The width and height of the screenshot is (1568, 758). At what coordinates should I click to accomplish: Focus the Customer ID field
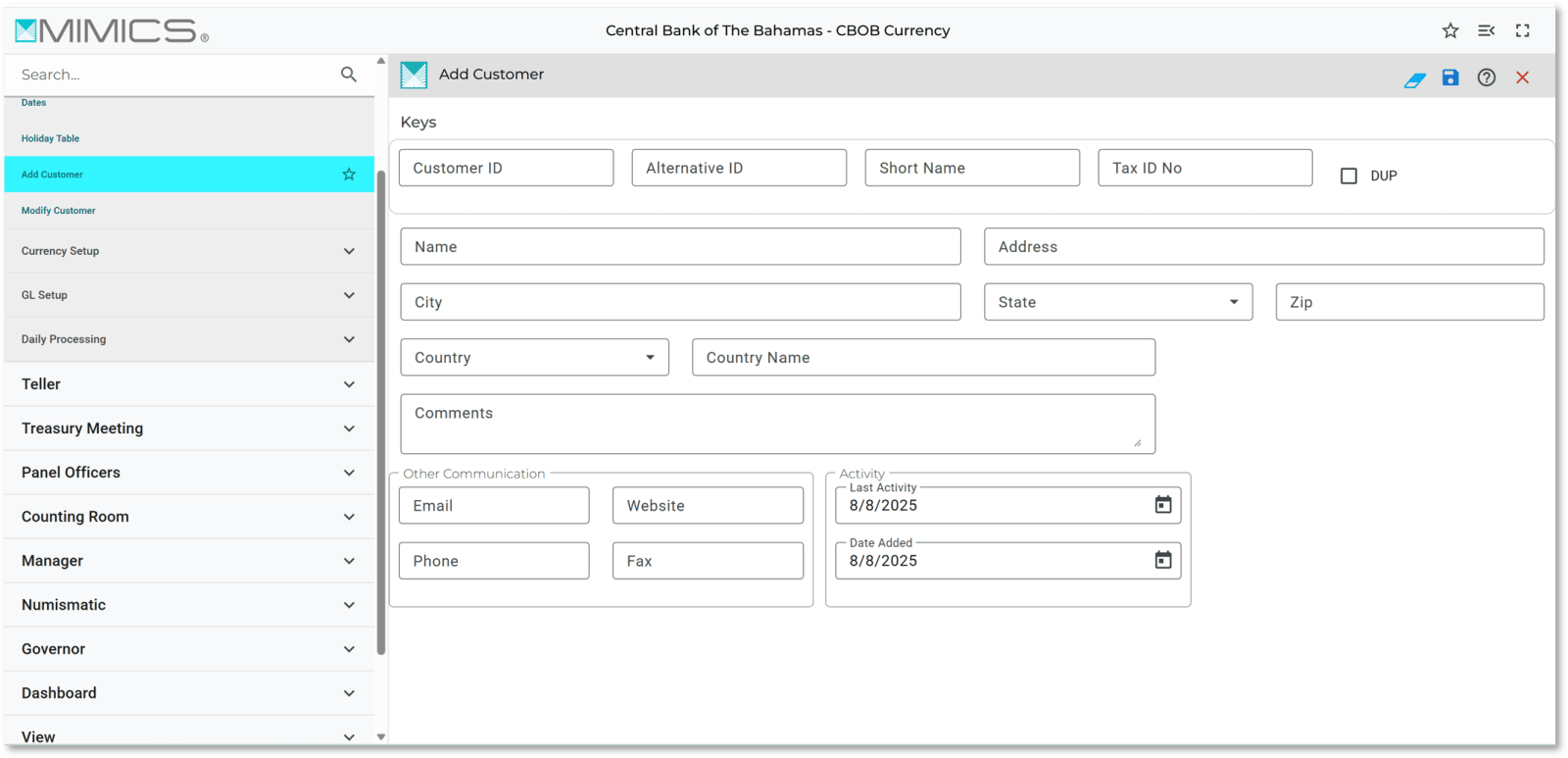506,168
